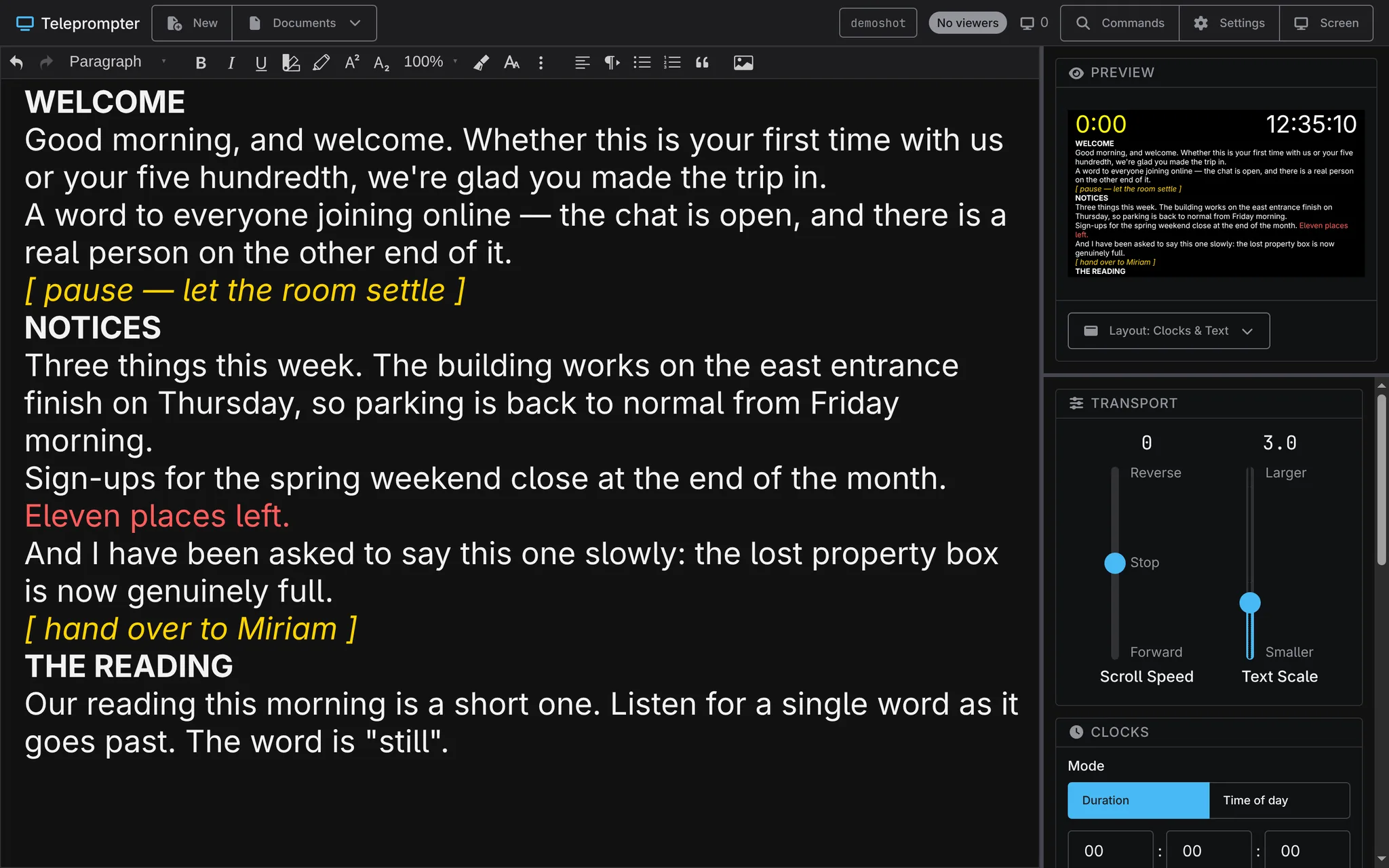This screenshot has width=1389, height=868.
Task: Open the Commands search
Action: (x=1120, y=23)
